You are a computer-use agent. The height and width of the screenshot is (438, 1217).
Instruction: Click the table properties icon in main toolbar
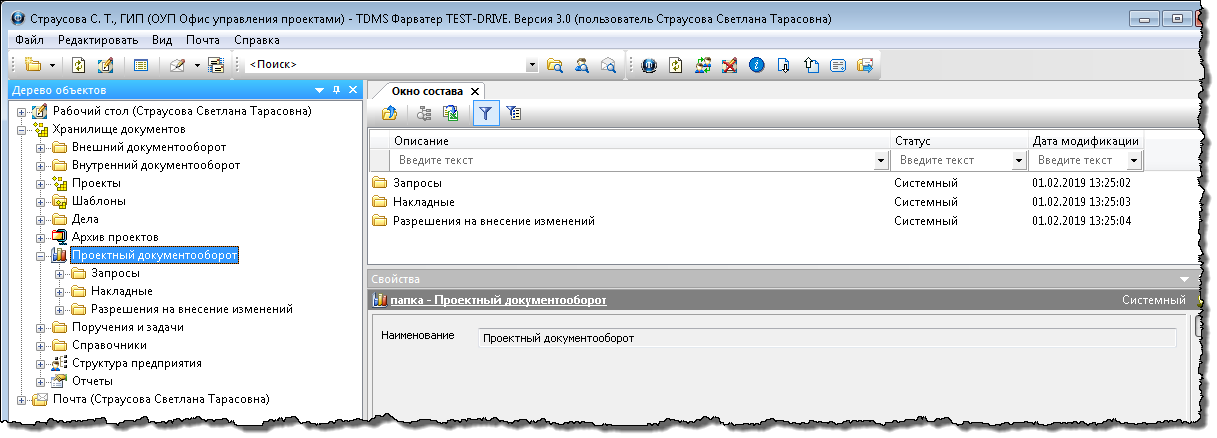point(141,65)
